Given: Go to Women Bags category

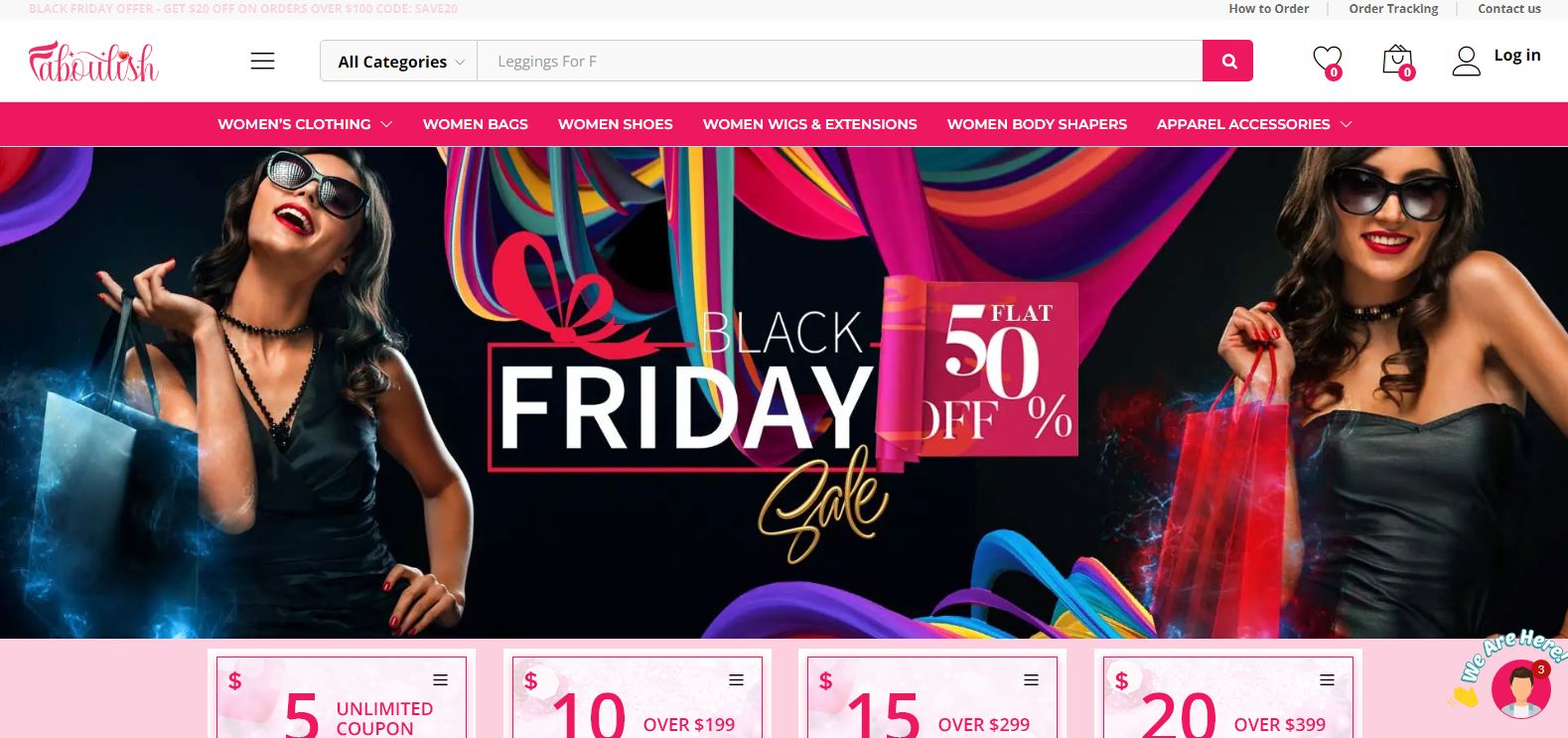Looking at the screenshot, I should pos(476,124).
